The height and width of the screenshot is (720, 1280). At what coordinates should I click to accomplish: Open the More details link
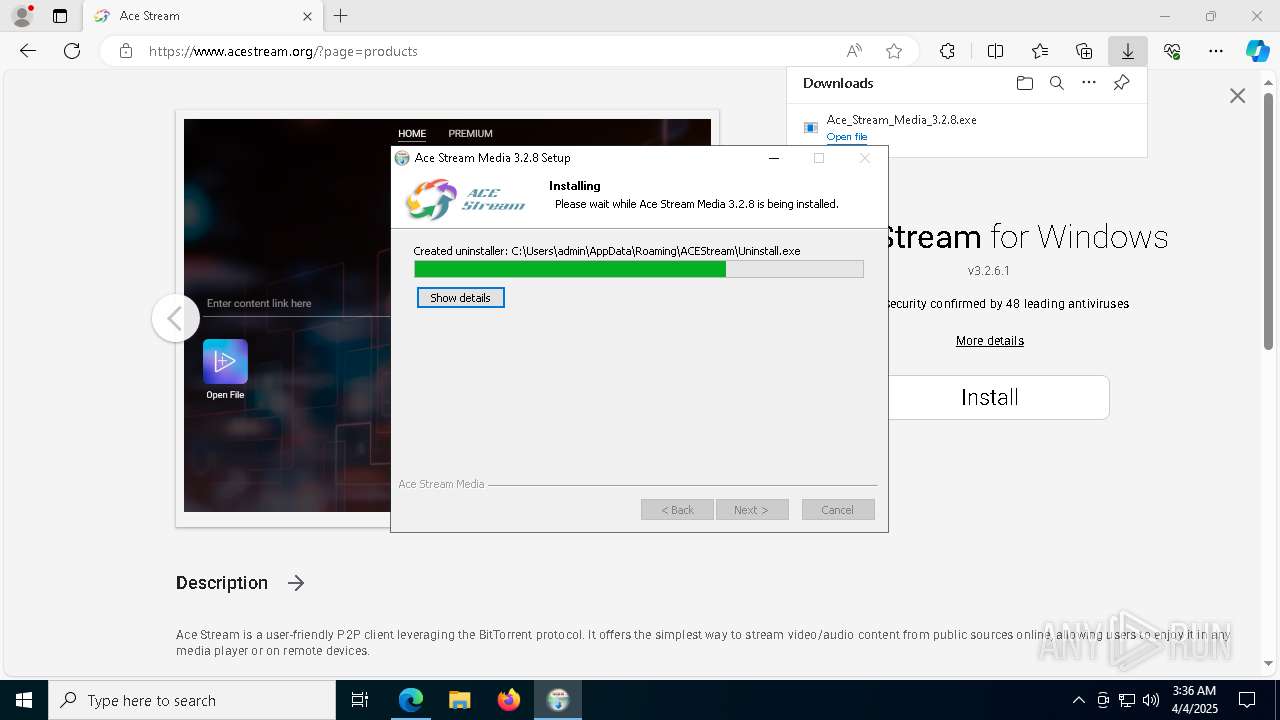point(990,341)
